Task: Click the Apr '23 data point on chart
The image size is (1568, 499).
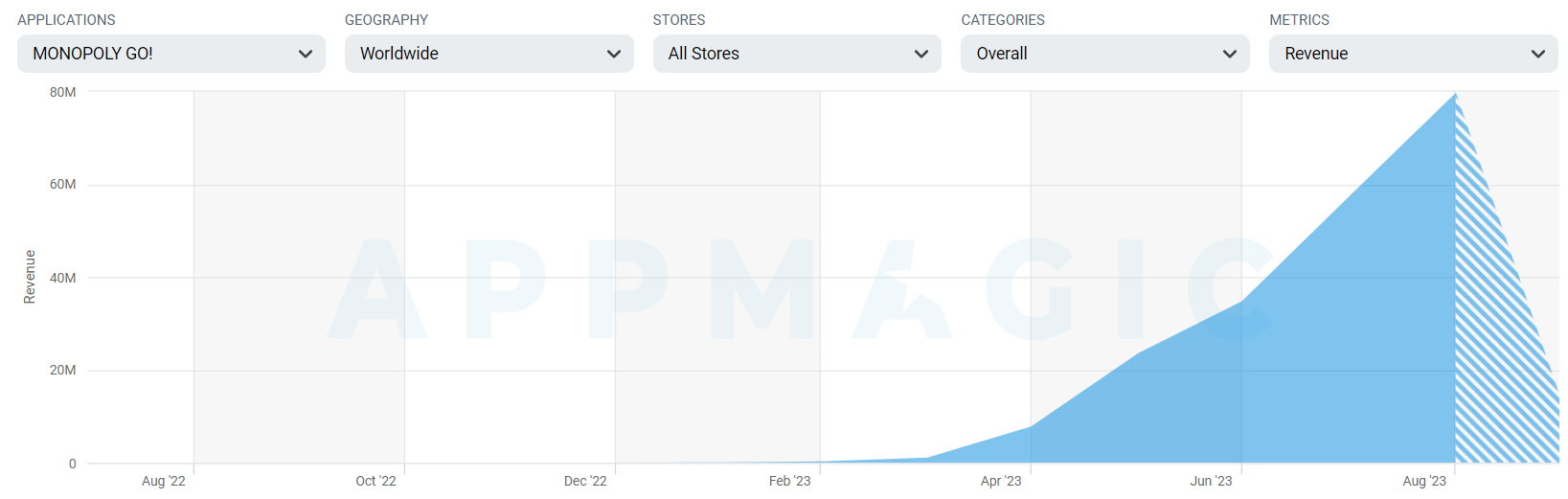Action: pos(1031,426)
